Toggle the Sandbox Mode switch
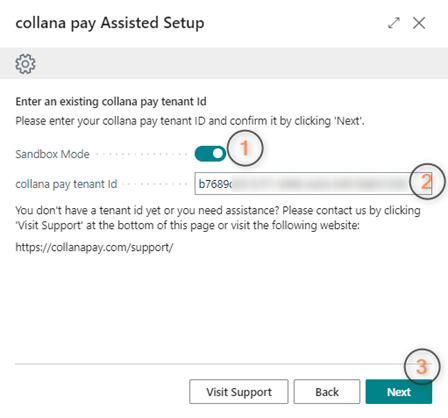Screen dimensions: 448x418 point(210,154)
